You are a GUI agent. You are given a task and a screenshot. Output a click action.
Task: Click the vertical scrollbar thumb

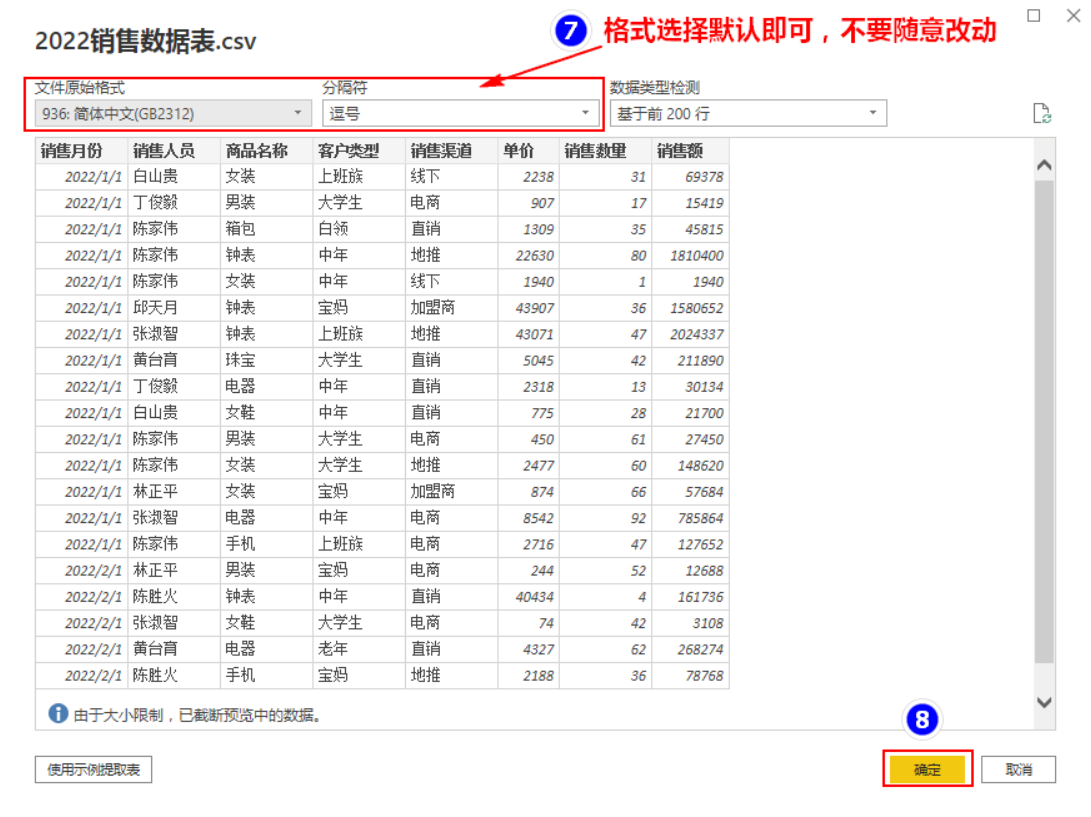pyautogui.click(x=1044, y=422)
